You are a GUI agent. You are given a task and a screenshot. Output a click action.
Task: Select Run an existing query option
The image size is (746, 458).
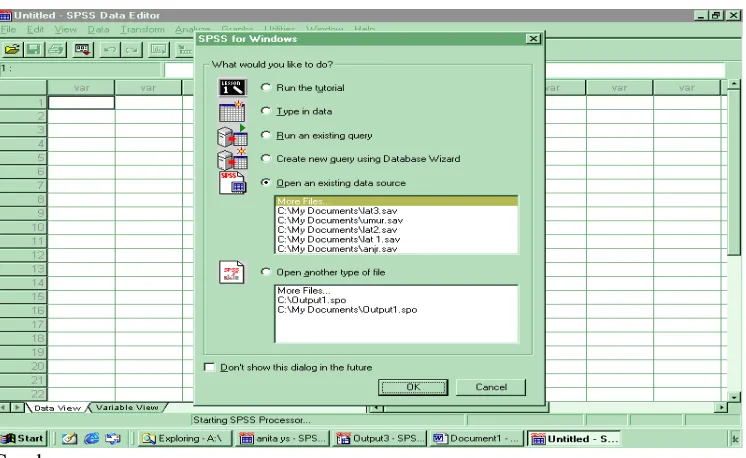coord(266,135)
